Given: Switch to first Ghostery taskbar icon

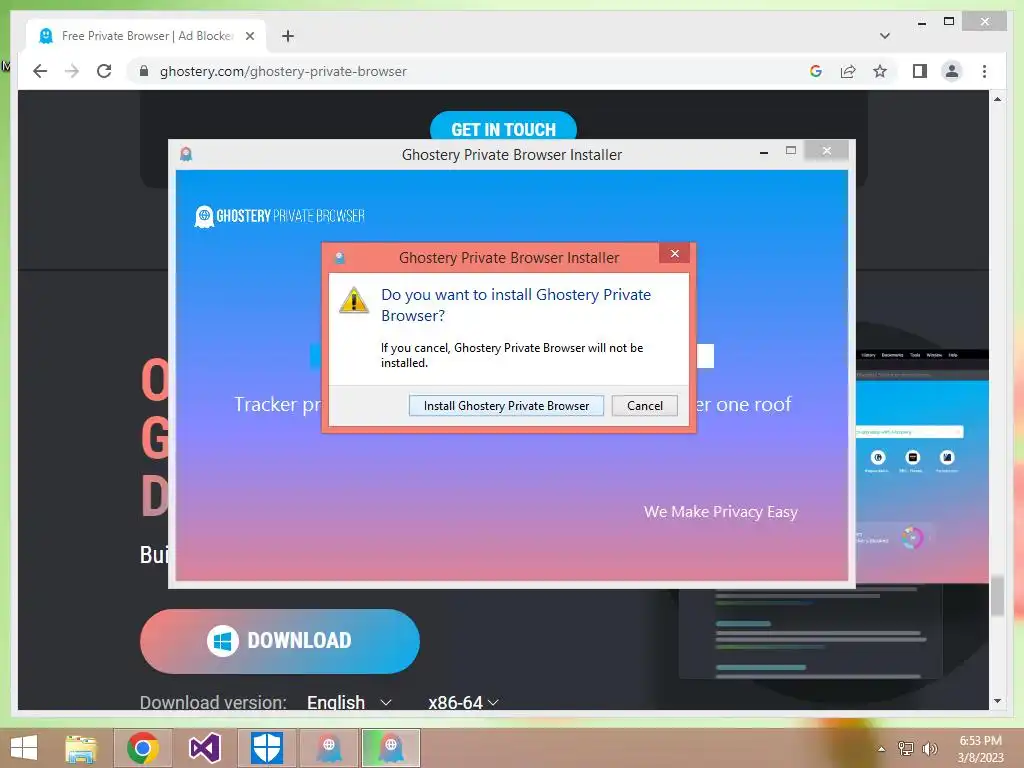Looking at the screenshot, I should click(328, 748).
